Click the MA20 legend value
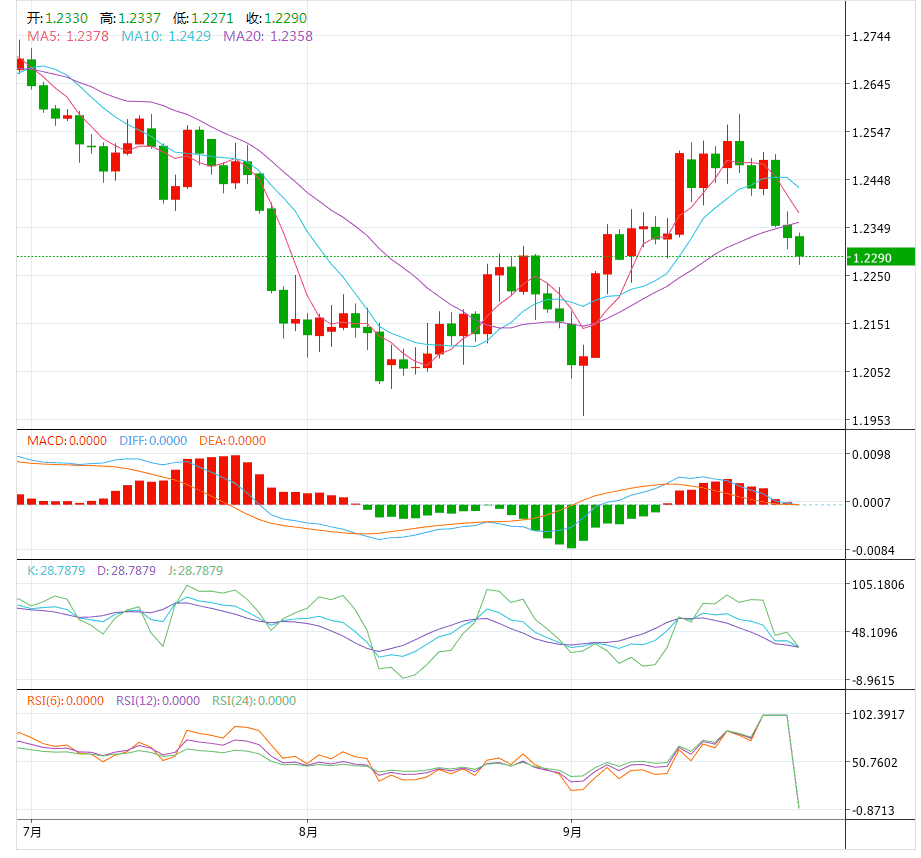921x858 pixels. click(x=268, y=36)
